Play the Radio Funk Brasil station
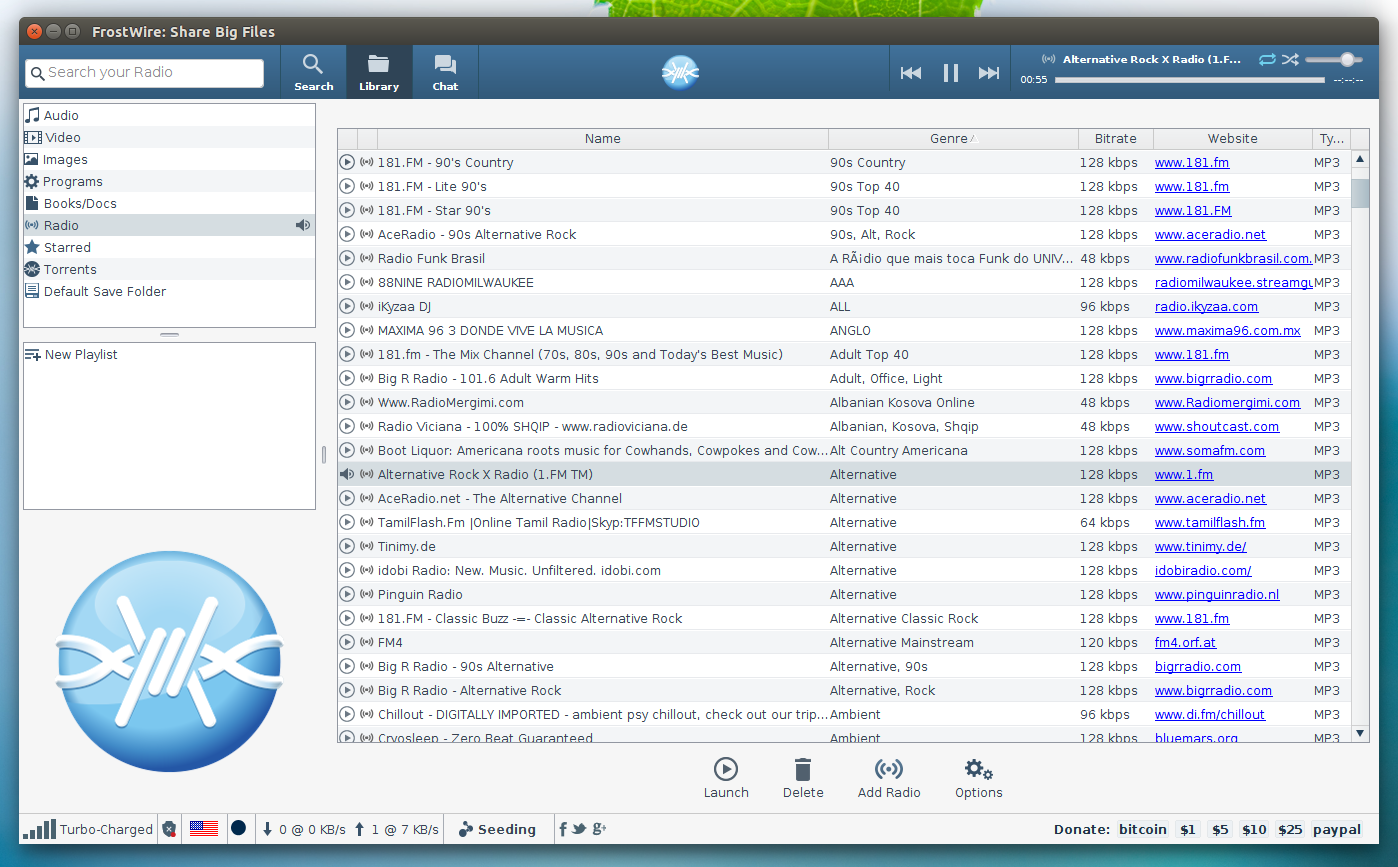1398x867 pixels. click(347, 259)
